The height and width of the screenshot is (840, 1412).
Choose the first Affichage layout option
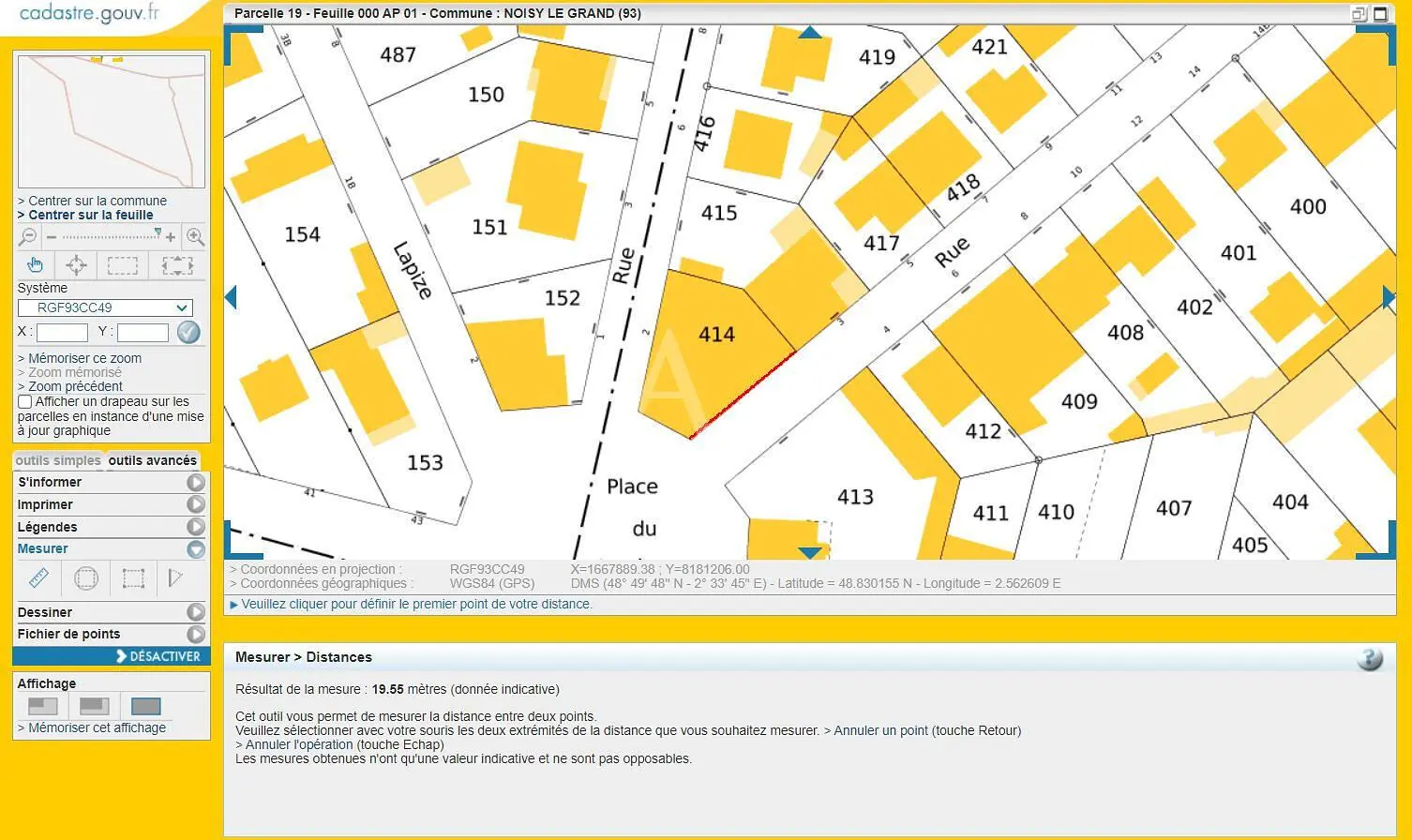(43, 706)
